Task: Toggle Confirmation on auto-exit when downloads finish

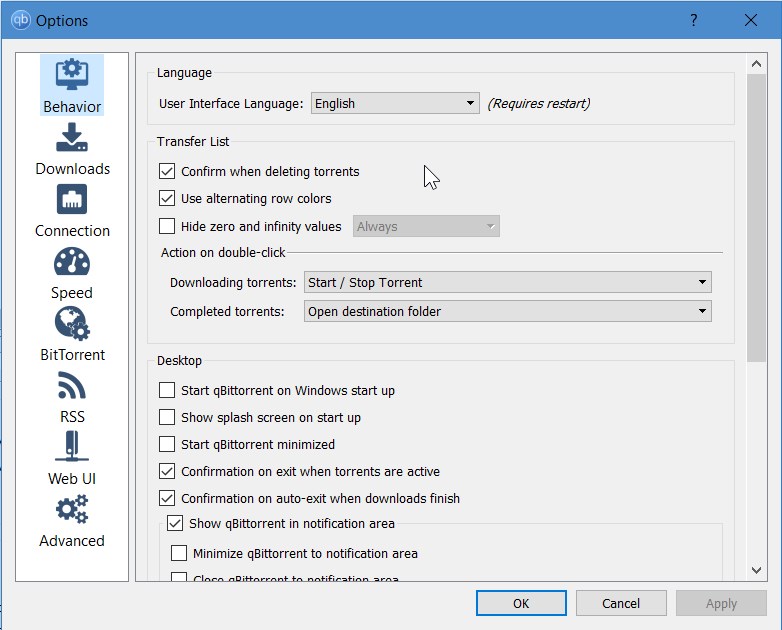Action: (x=167, y=498)
